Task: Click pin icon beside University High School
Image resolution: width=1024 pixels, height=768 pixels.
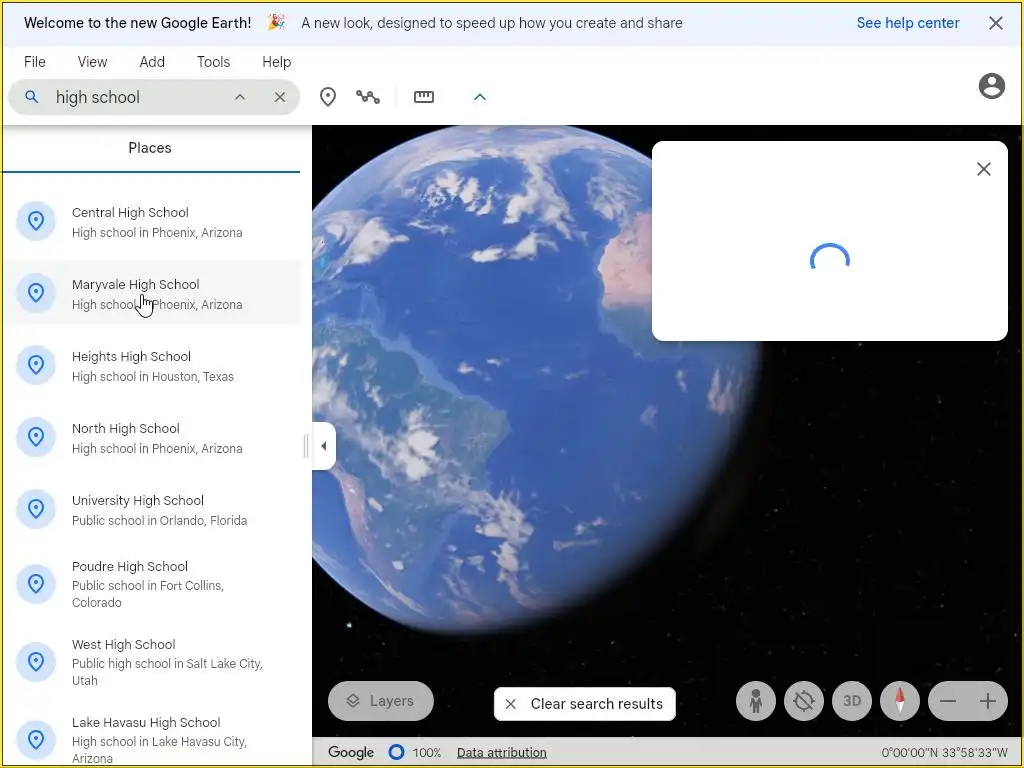Action: click(x=36, y=509)
